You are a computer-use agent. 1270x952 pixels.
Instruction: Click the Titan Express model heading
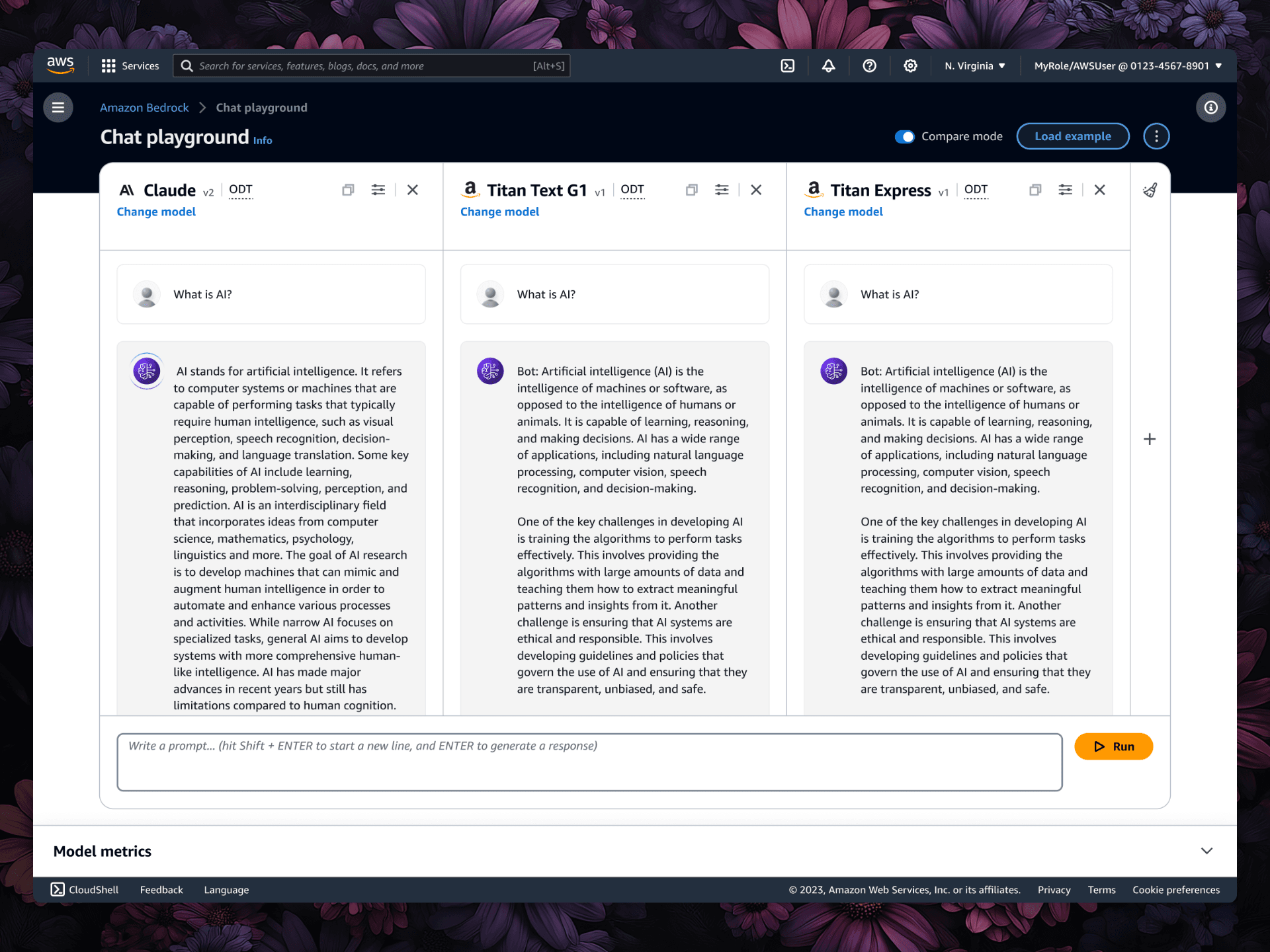(x=880, y=190)
